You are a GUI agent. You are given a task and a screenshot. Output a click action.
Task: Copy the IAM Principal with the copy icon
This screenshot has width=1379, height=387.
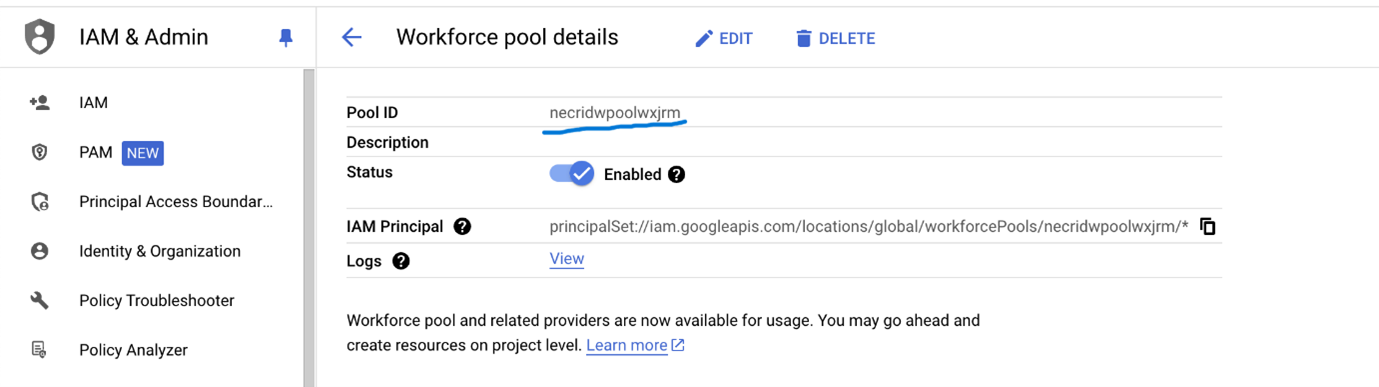click(x=1208, y=226)
